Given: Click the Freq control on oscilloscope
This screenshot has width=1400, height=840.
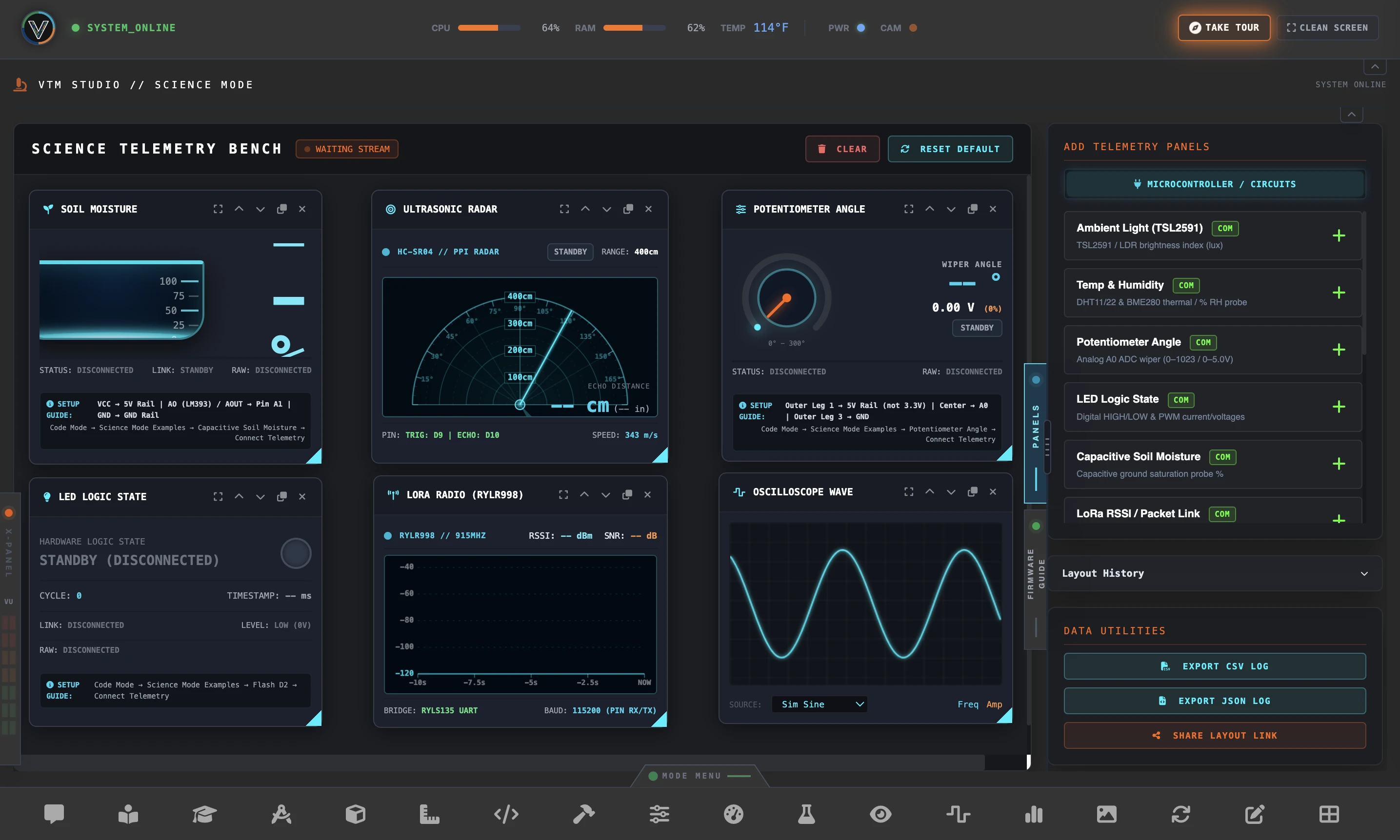Looking at the screenshot, I should [x=968, y=704].
